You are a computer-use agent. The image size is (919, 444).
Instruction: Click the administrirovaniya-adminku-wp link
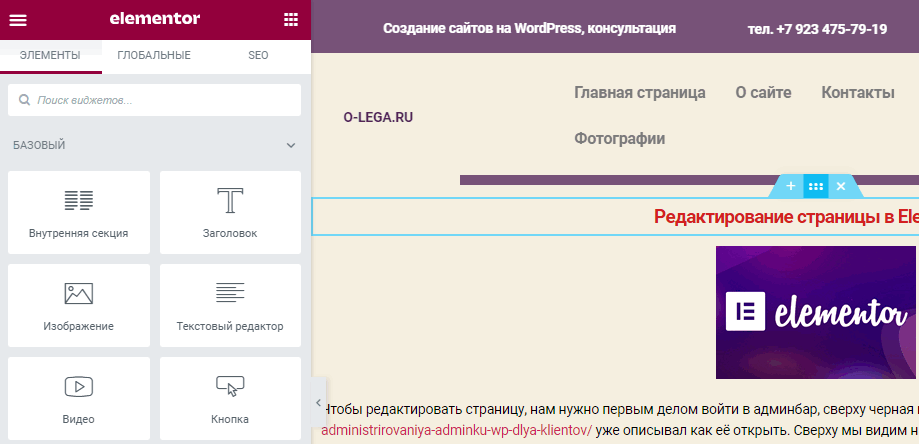(x=457, y=431)
